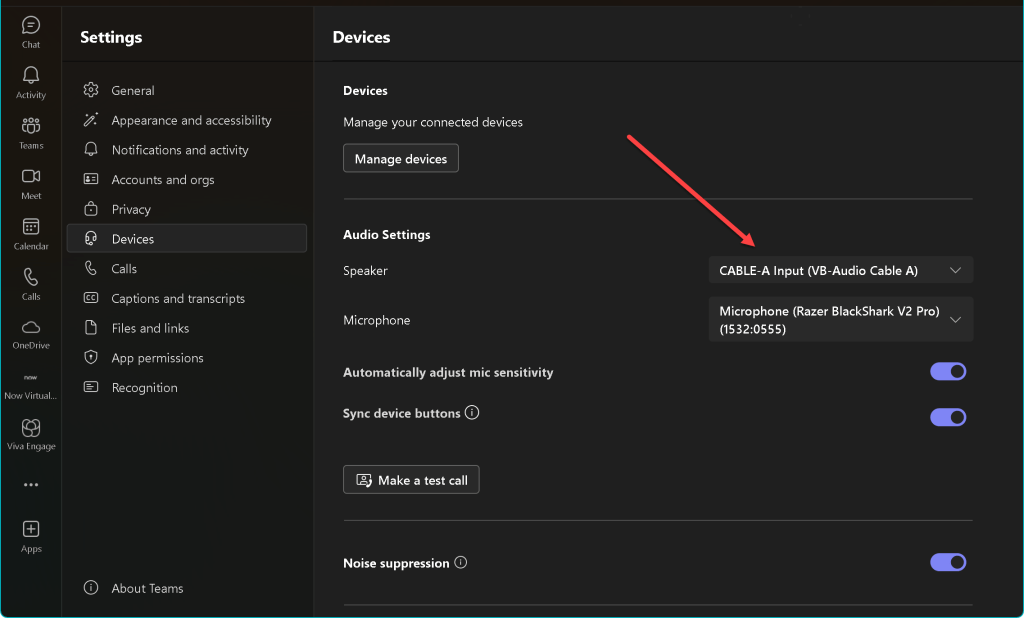Open Captions and transcripts label
The width and height of the screenshot is (1024, 618).
pyautogui.click(x=178, y=299)
